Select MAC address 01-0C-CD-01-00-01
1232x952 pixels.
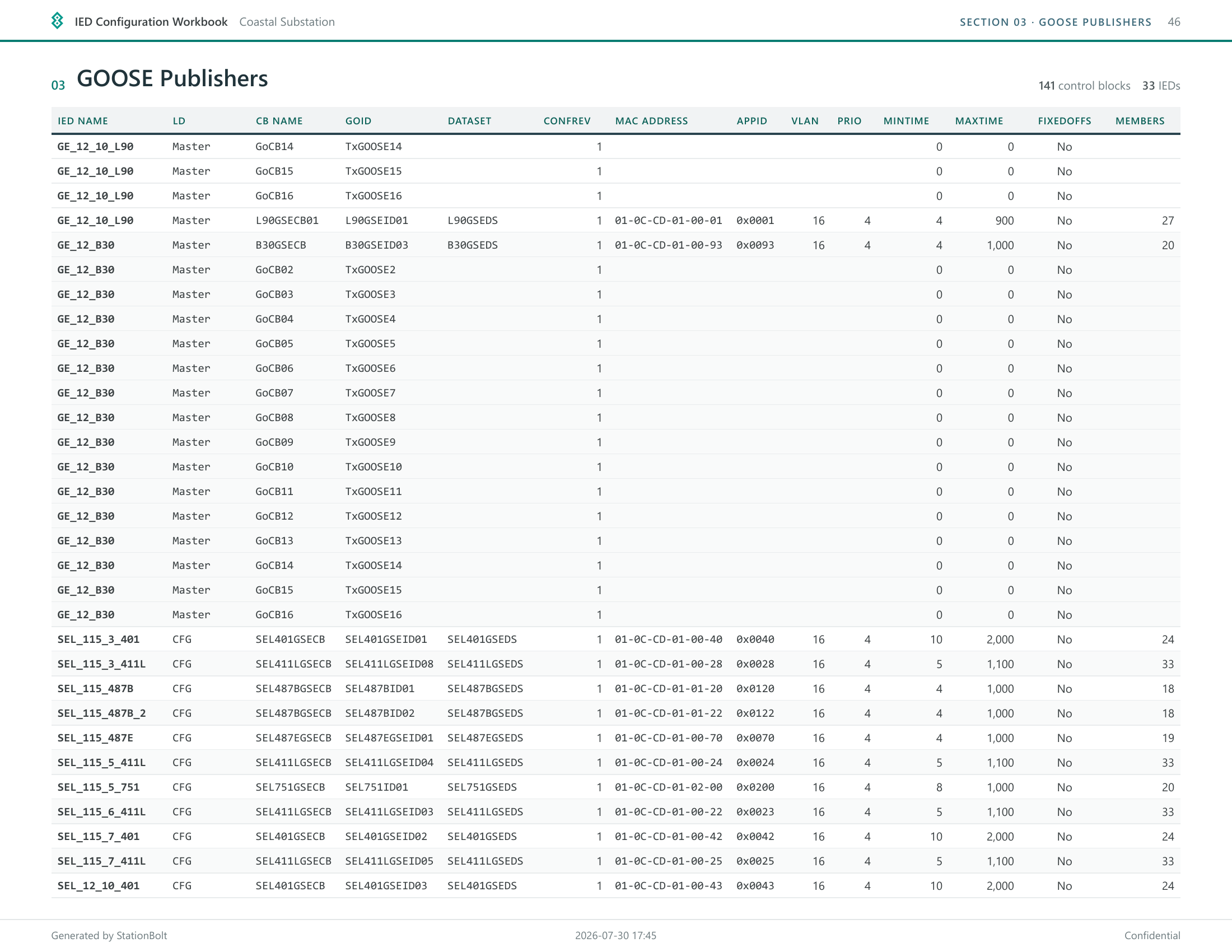(x=669, y=221)
